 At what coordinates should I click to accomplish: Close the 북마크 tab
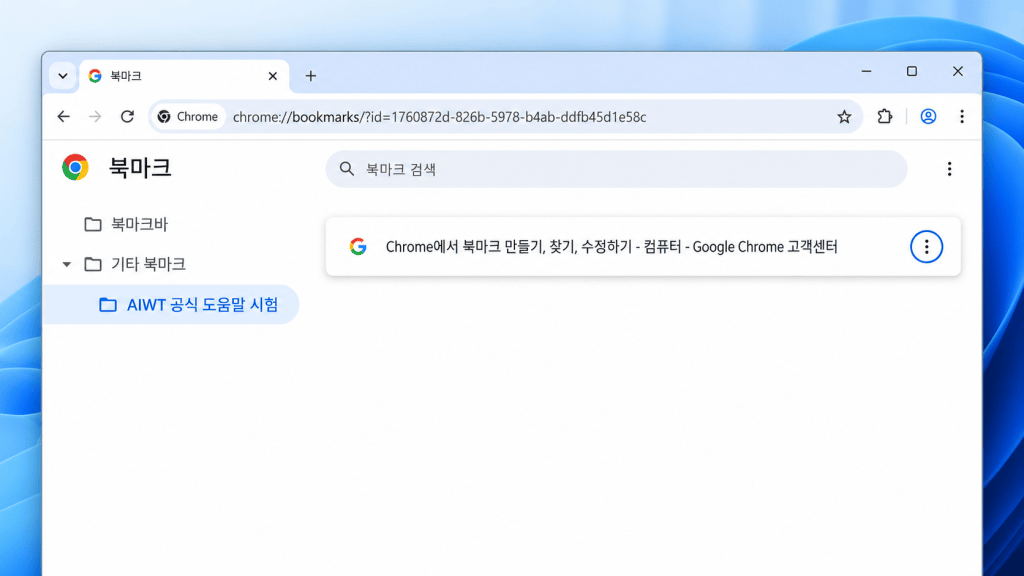pyautogui.click(x=272, y=76)
